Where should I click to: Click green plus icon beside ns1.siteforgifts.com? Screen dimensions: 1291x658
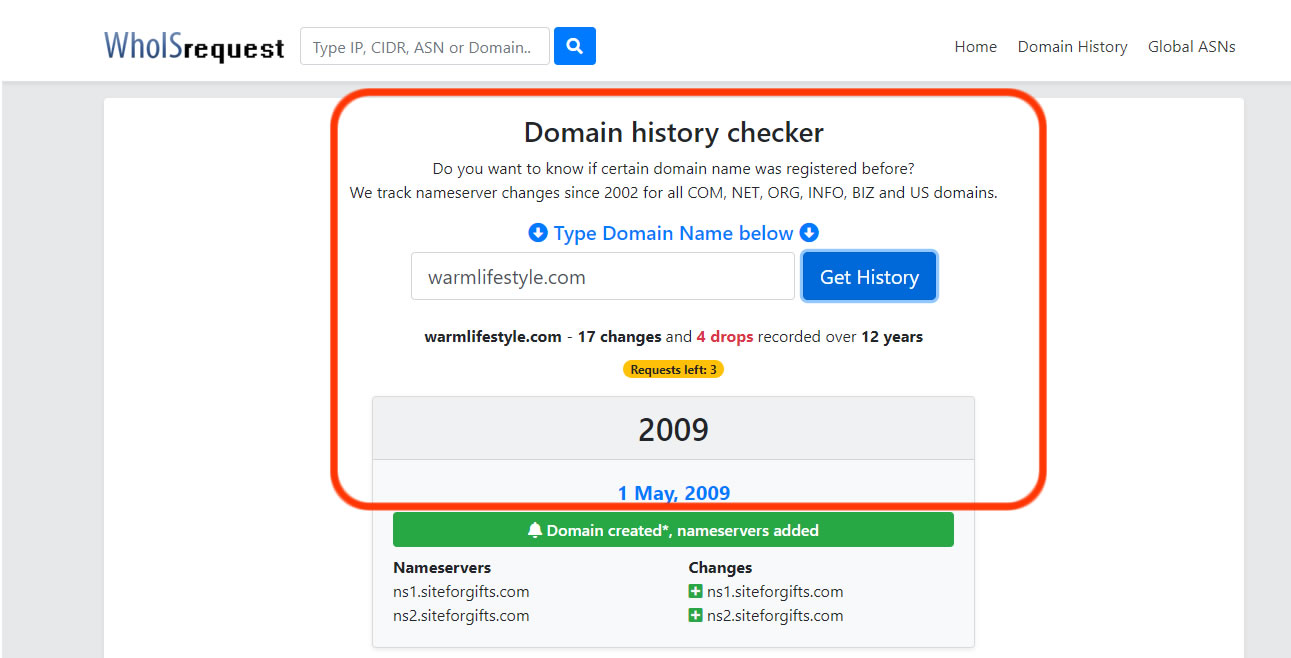pyautogui.click(x=696, y=591)
